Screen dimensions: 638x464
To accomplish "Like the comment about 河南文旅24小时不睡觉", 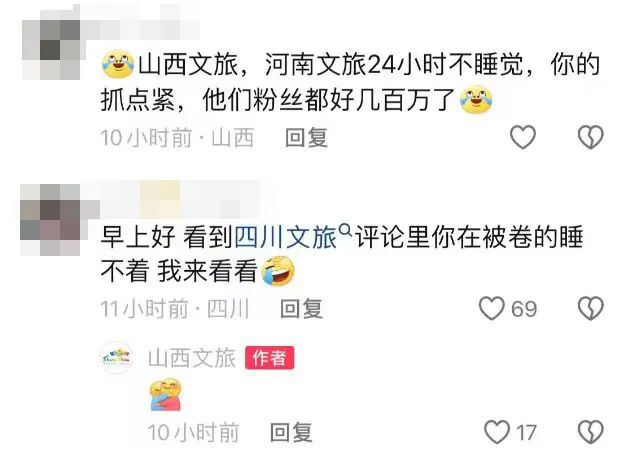I will pyautogui.click(x=523, y=137).
